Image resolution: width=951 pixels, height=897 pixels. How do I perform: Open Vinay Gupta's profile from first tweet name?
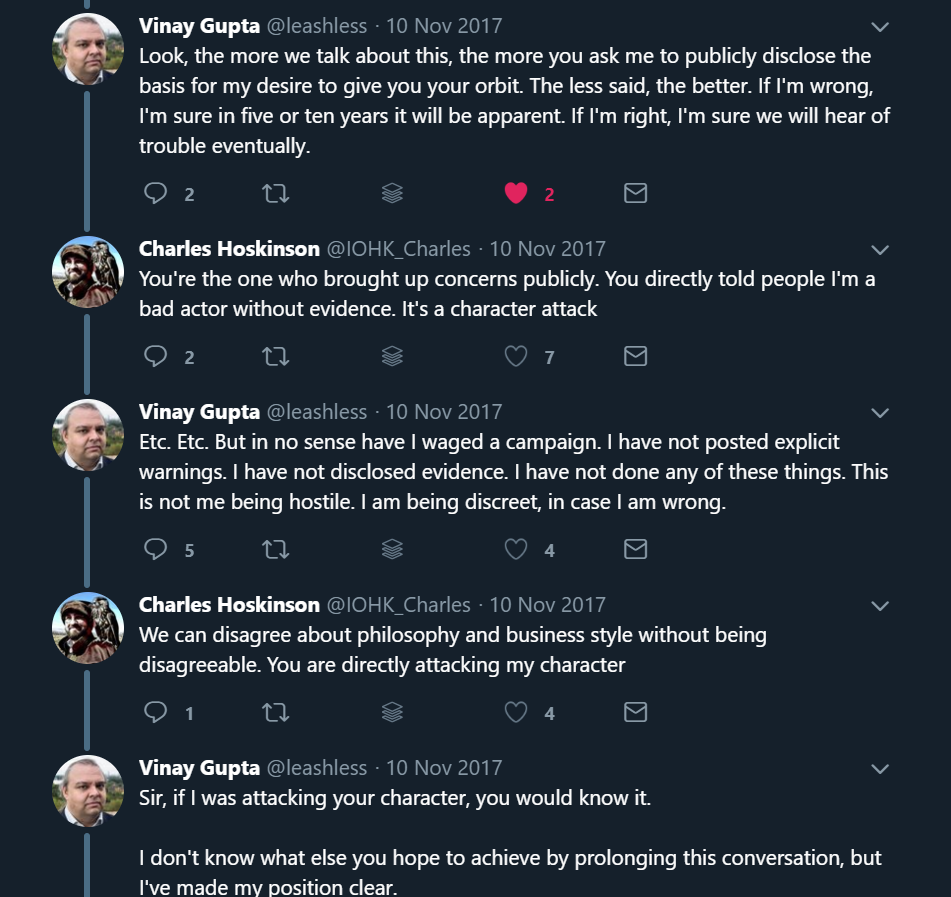pos(197,25)
